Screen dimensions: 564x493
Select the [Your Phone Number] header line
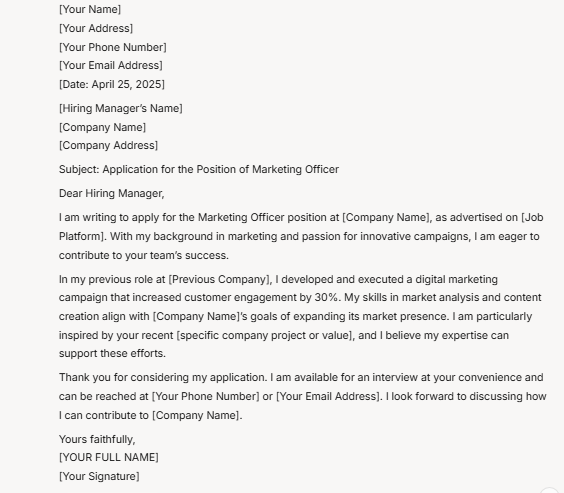point(113,47)
